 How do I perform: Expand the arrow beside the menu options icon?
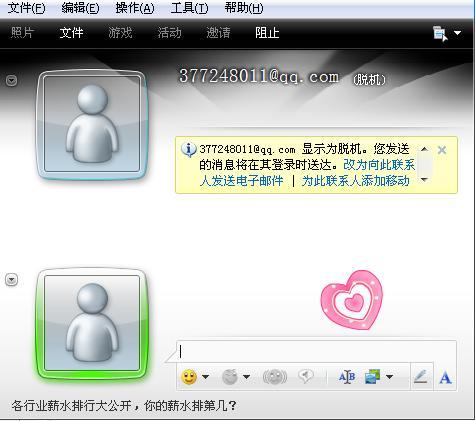[x=458, y=33]
